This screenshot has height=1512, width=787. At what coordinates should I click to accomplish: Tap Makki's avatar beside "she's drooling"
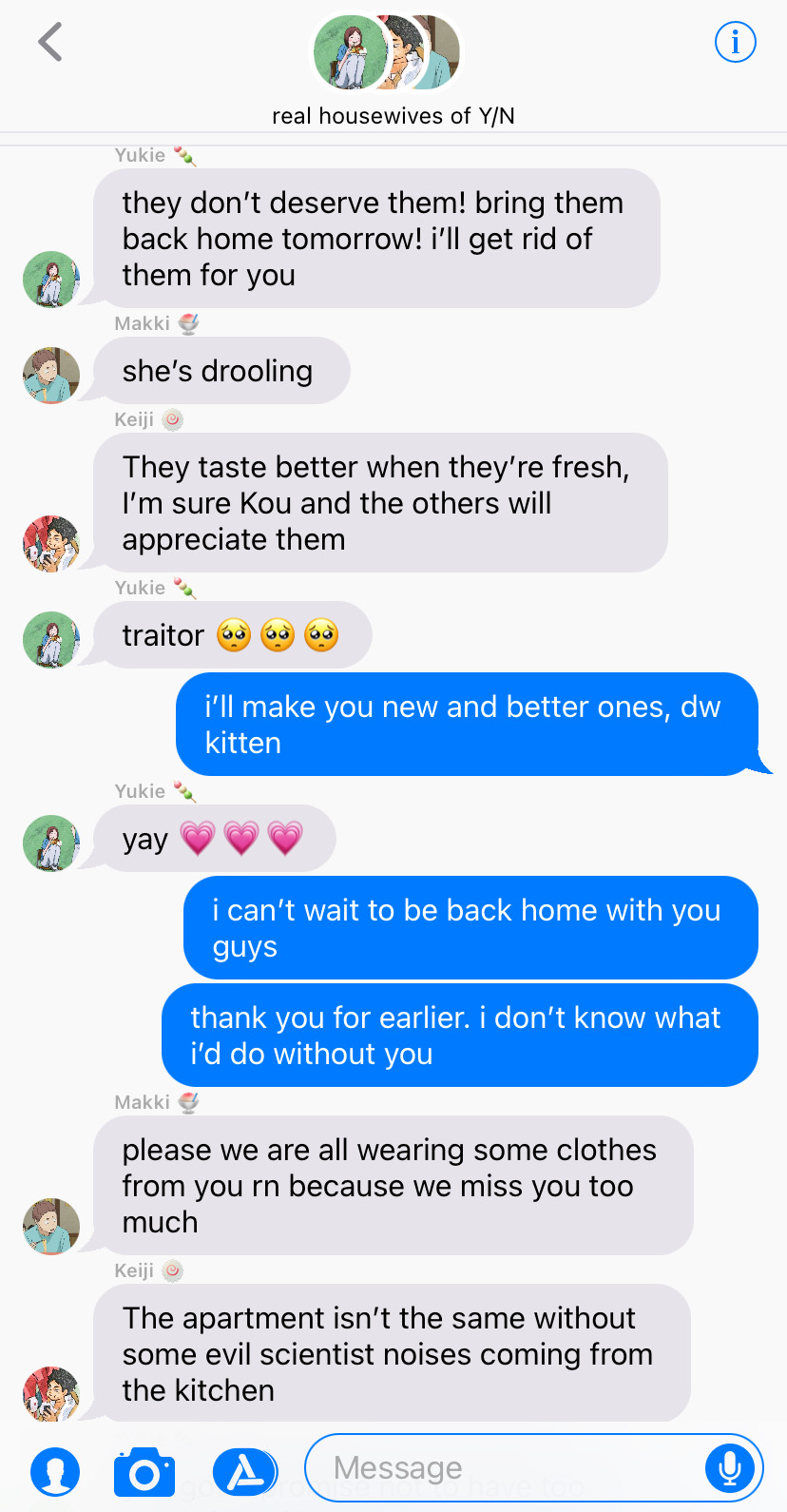coord(51,376)
